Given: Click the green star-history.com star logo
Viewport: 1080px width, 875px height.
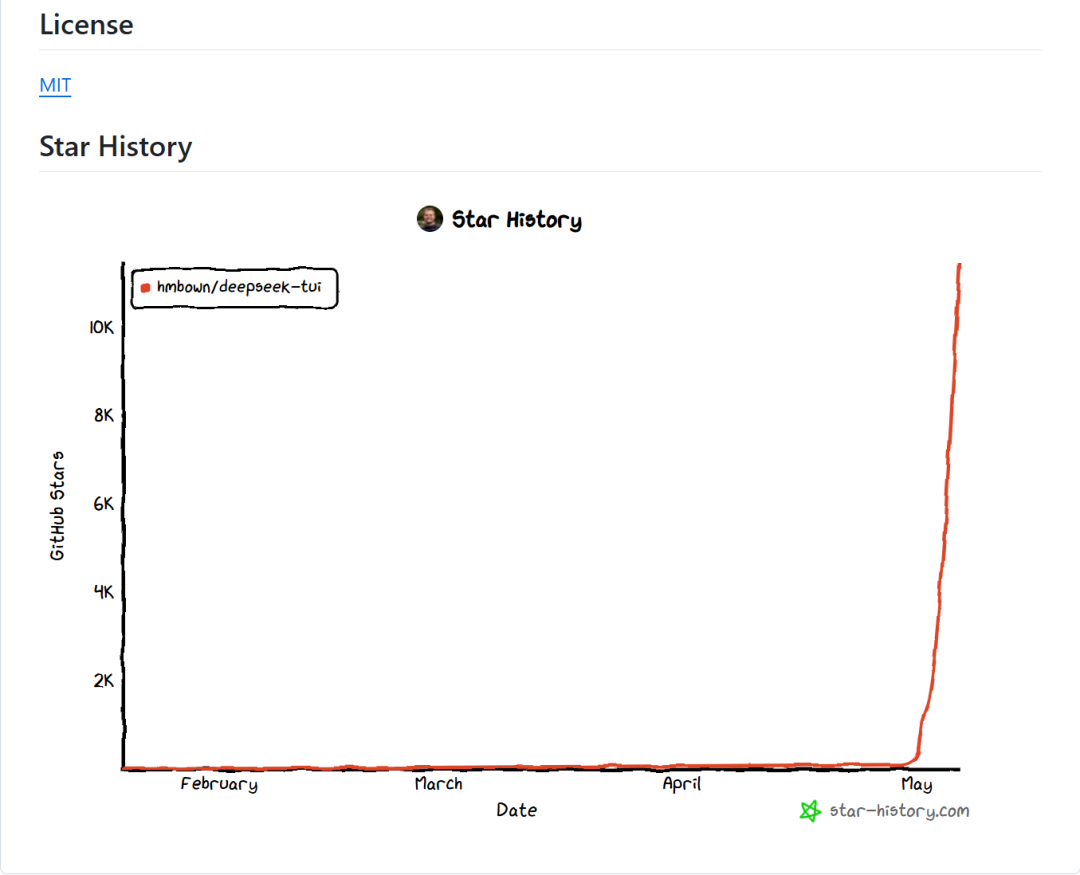Looking at the screenshot, I should 810,811.
